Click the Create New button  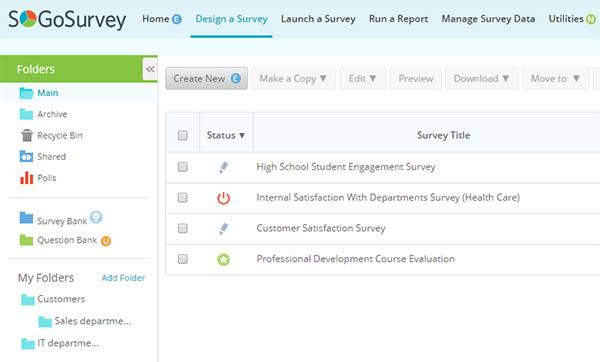207,78
